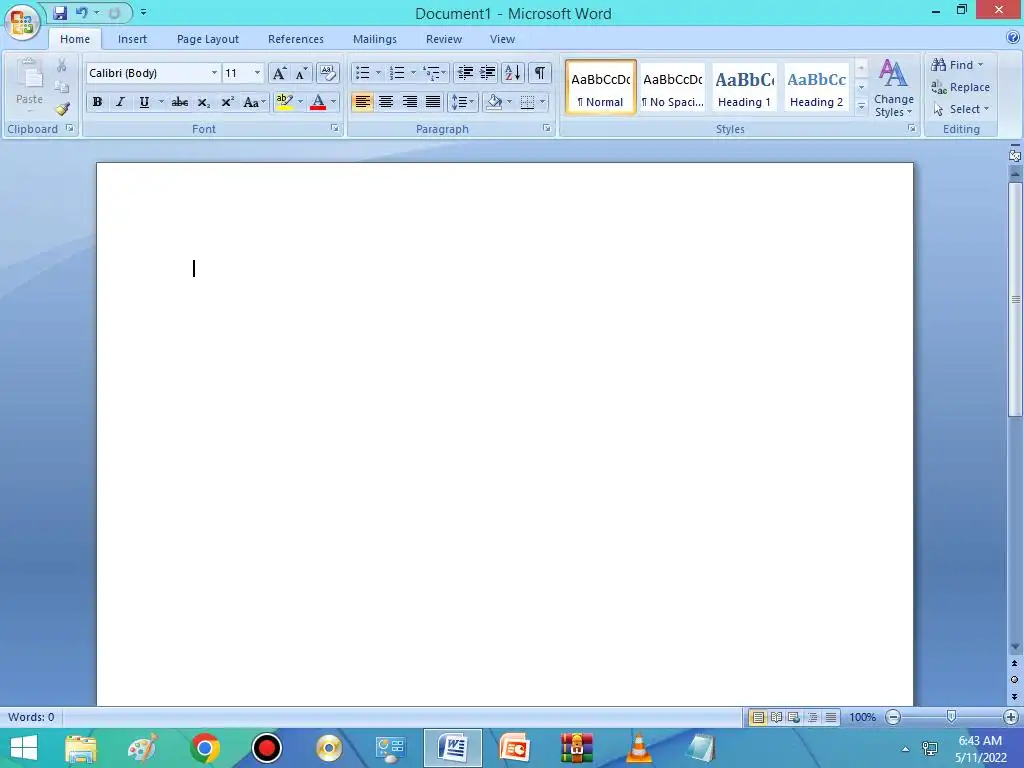
Task: Open the Select menu
Action: [x=961, y=109]
